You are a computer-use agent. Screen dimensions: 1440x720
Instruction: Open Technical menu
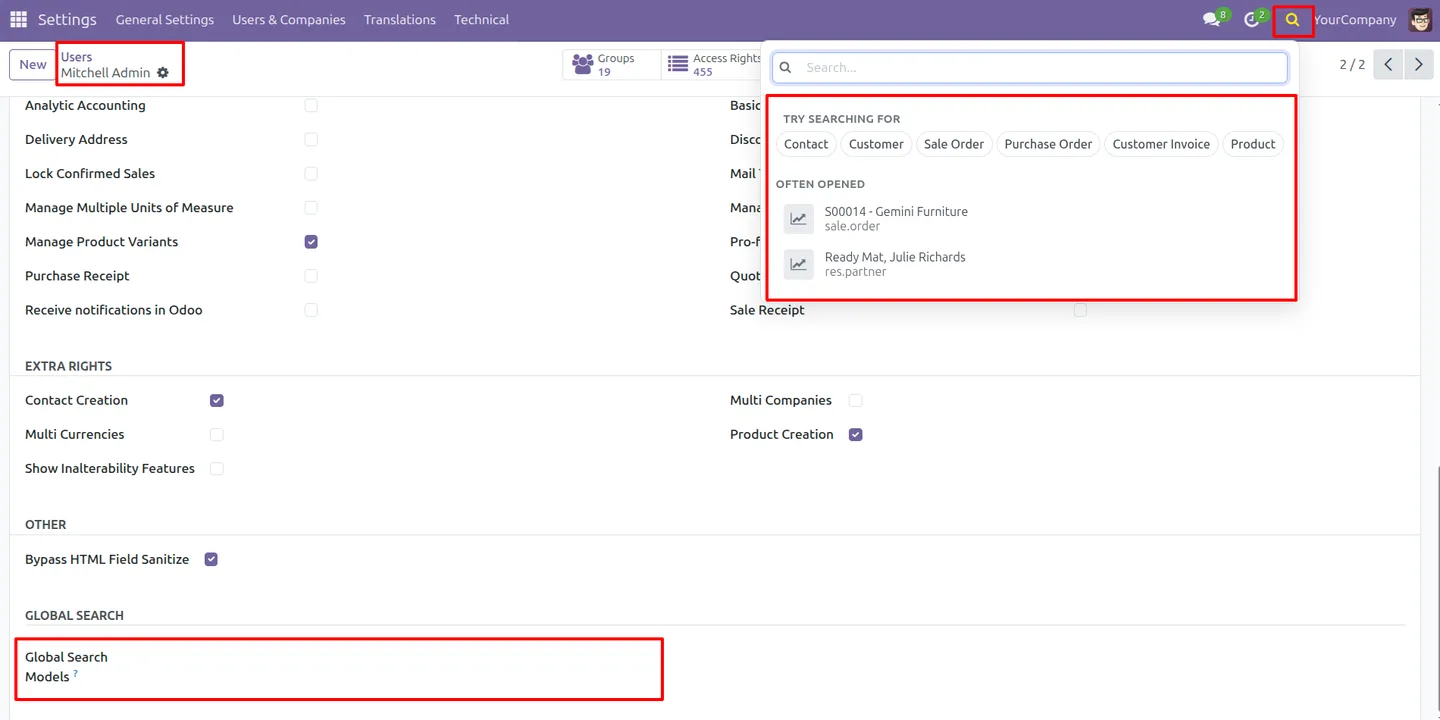[x=481, y=19]
